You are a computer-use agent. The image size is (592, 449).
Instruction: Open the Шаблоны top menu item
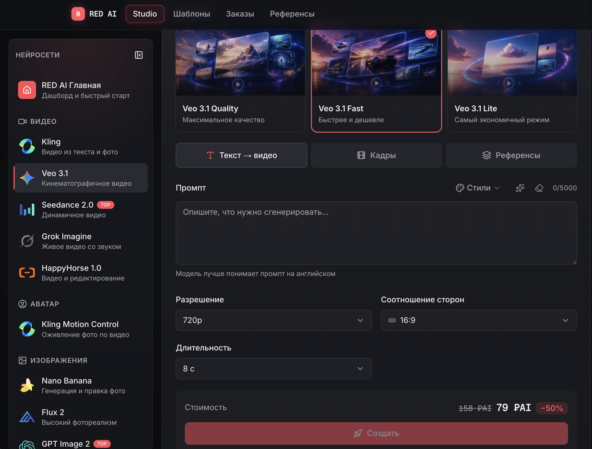coord(191,14)
